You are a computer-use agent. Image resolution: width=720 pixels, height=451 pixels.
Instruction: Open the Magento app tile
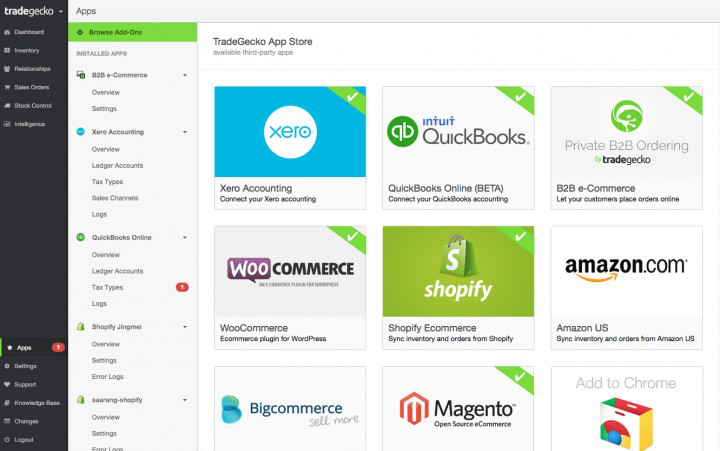(458, 409)
